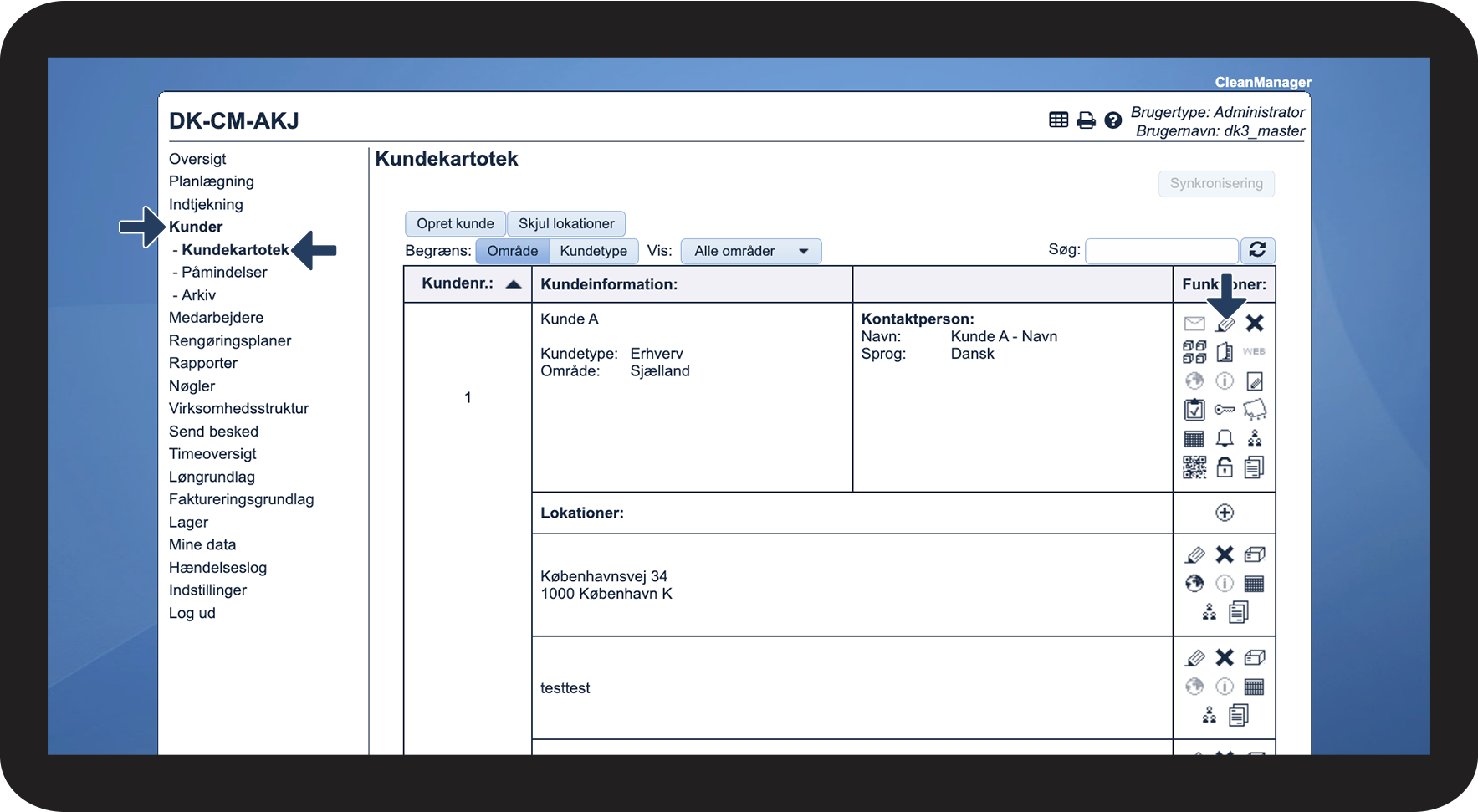Click into the Søg search field
The height and width of the screenshot is (812, 1478).
(x=1161, y=250)
